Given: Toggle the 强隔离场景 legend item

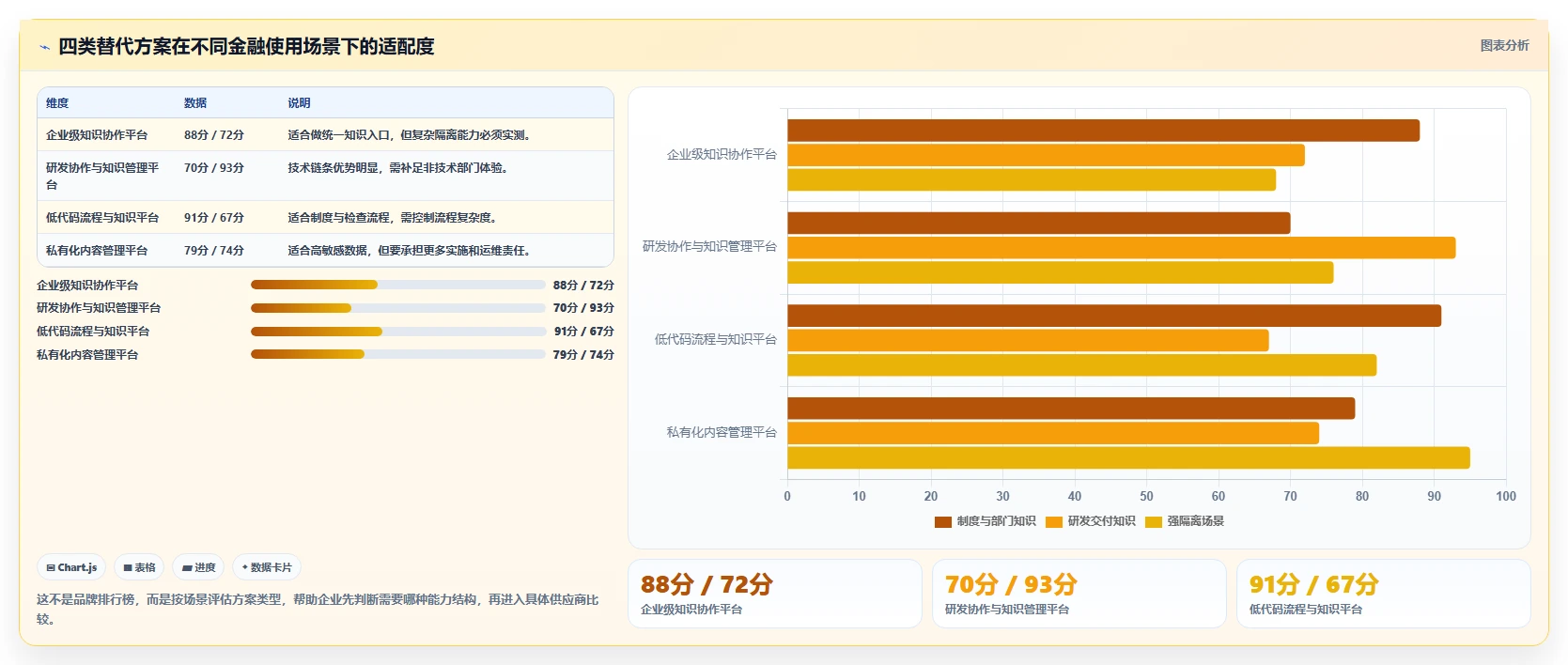Looking at the screenshot, I should pyautogui.click(x=1184, y=521).
